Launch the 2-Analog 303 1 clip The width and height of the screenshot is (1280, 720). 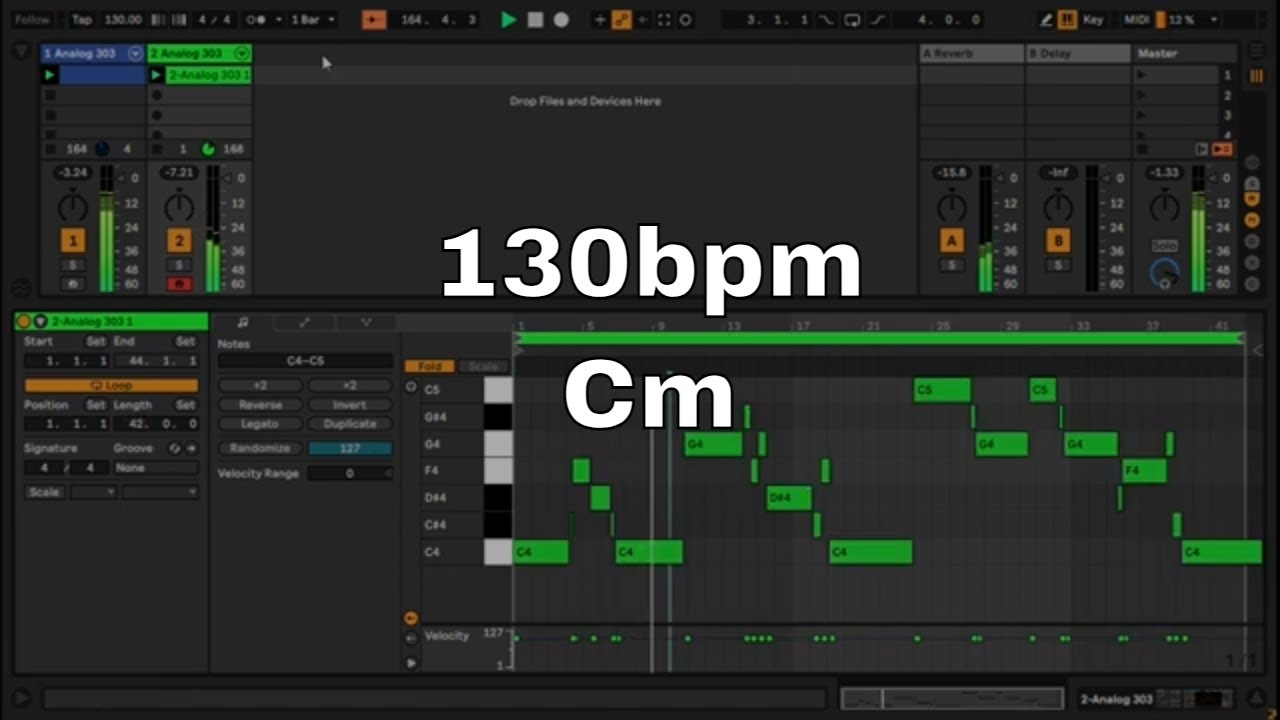156,75
